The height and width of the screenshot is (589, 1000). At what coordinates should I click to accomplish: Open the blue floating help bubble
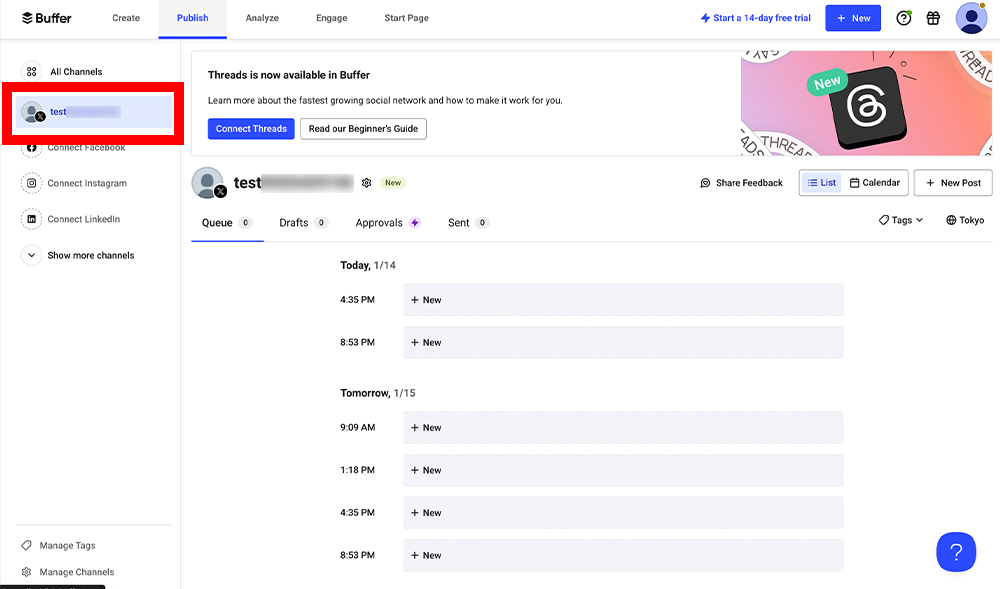(956, 552)
